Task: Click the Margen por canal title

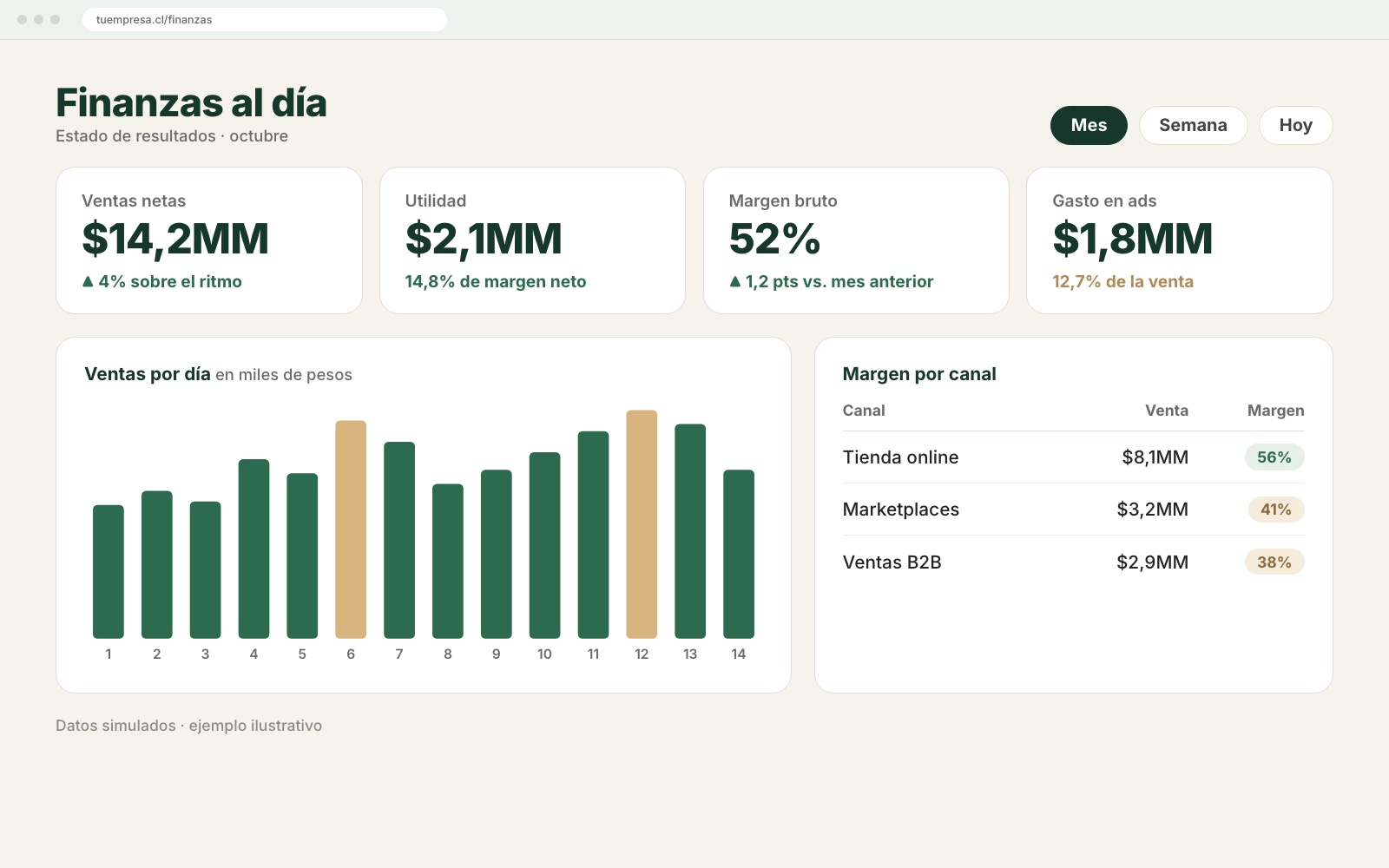Action: coord(919,374)
